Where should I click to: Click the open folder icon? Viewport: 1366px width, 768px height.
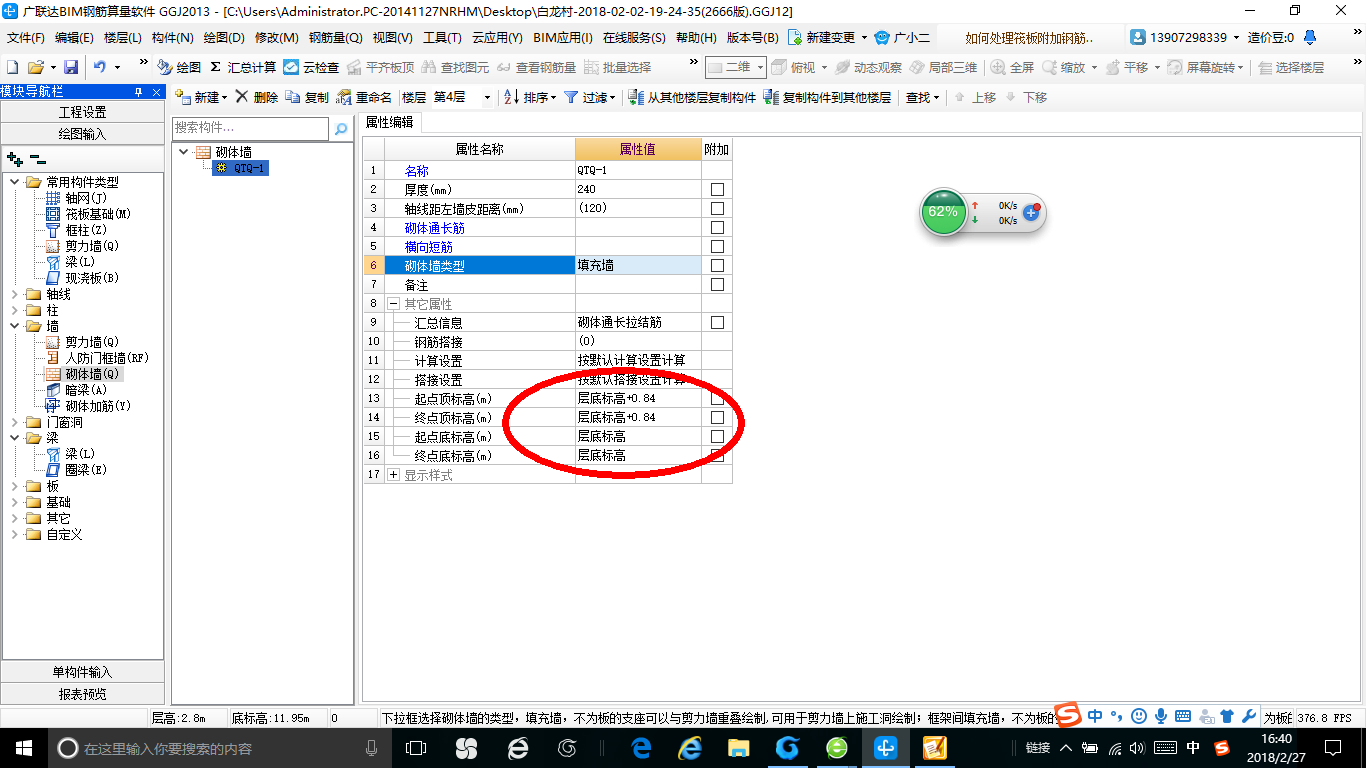pos(35,67)
